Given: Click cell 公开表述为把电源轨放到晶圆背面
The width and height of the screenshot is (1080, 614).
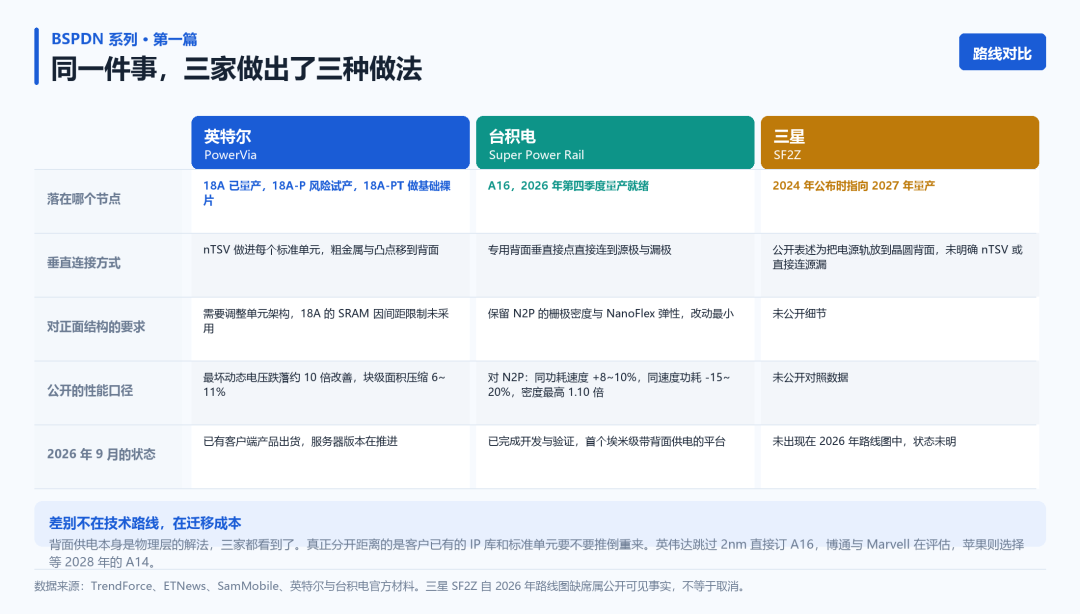Looking at the screenshot, I should click(900, 265).
